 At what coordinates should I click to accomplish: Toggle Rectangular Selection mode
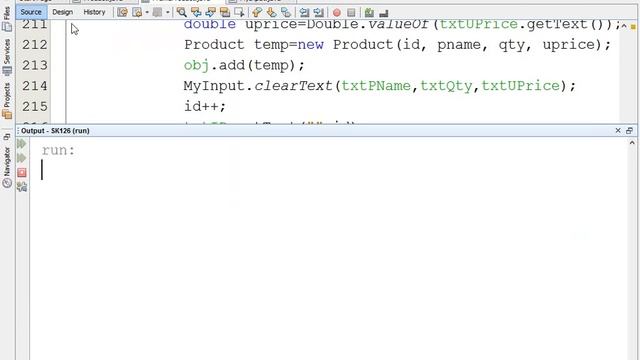239,12
